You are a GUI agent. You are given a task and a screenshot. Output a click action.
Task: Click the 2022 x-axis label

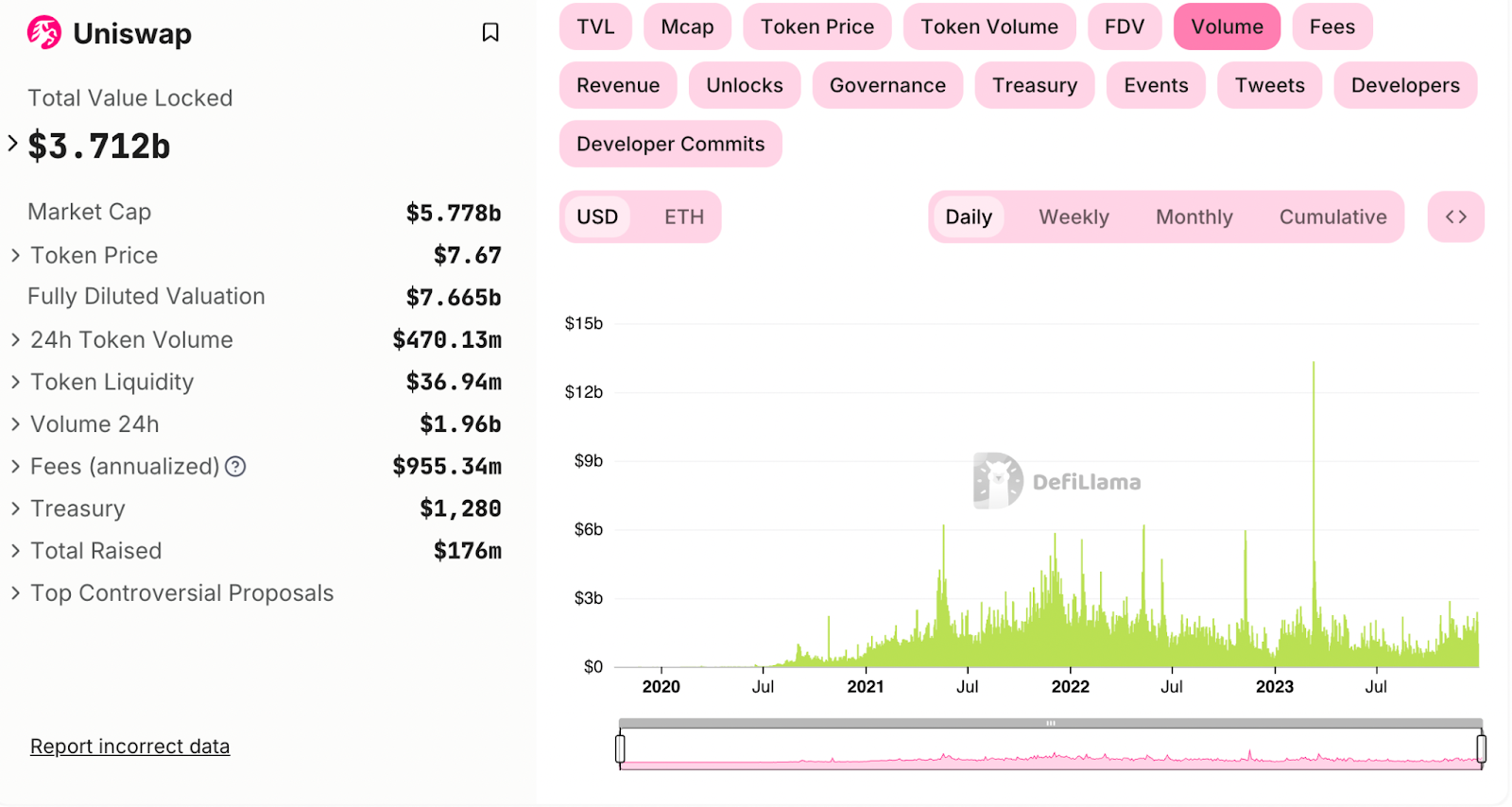click(x=1070, y=687)
